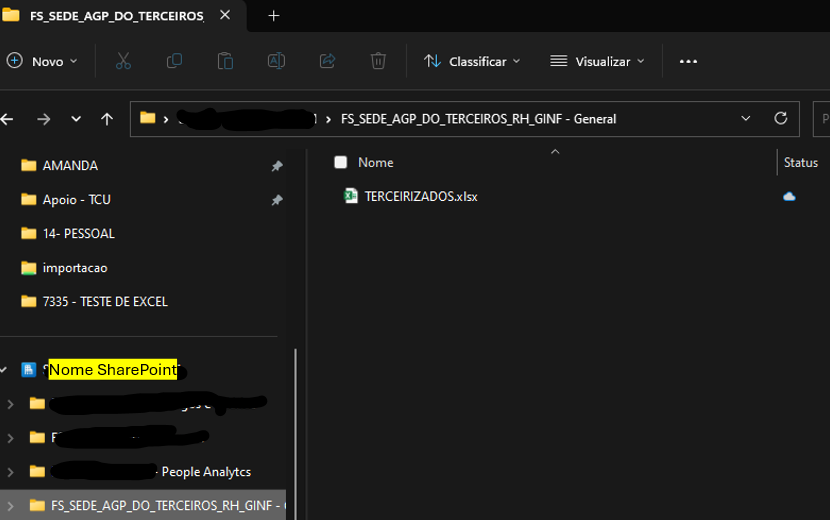Click FS_SEDE_AGP_DO_TERCEIROS_RH_GINF - General breadcrumb
Screen dimensions: 830x520
[x=479, y=119]
